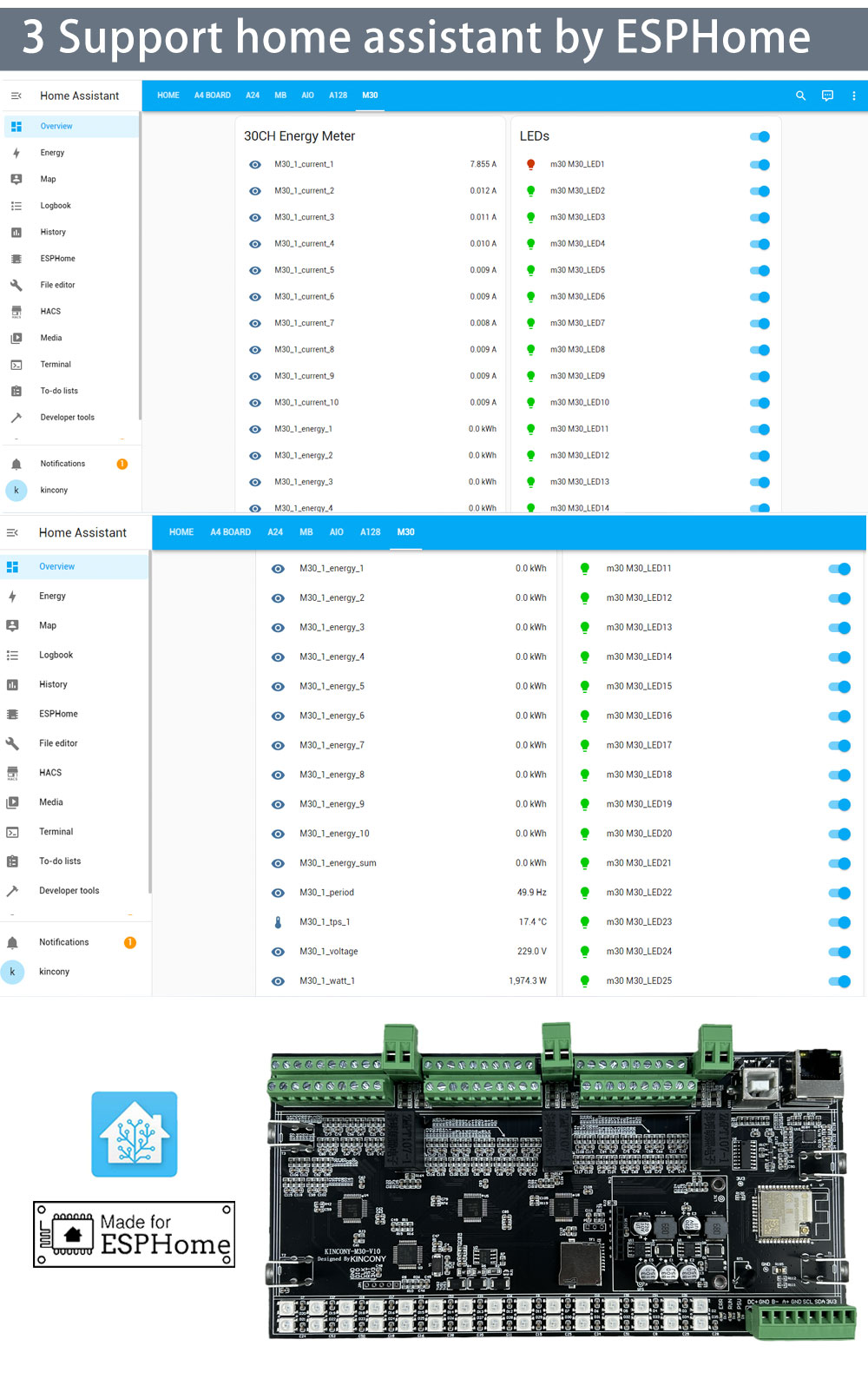Toggle the LEDs group master switch
This screenshot has height=1392, width=868.
coord(759,136)
